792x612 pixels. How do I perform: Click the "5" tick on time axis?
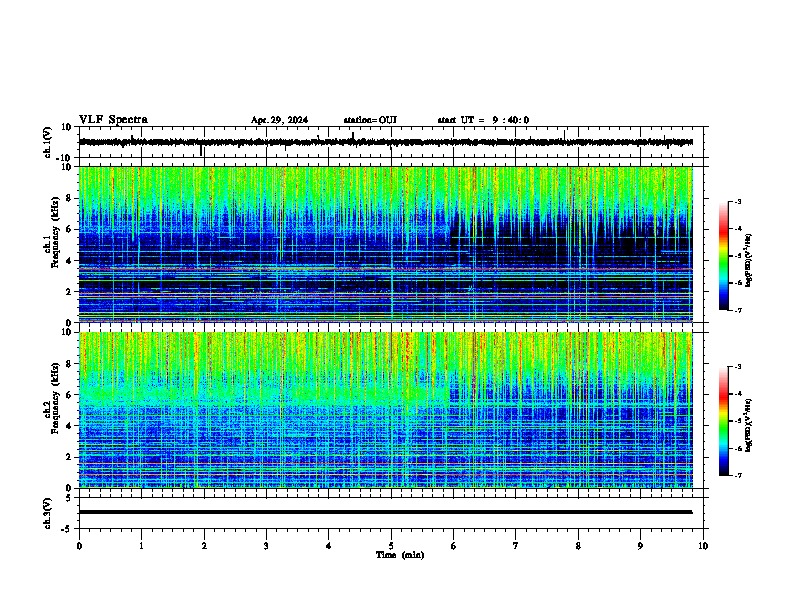(391, 546)
